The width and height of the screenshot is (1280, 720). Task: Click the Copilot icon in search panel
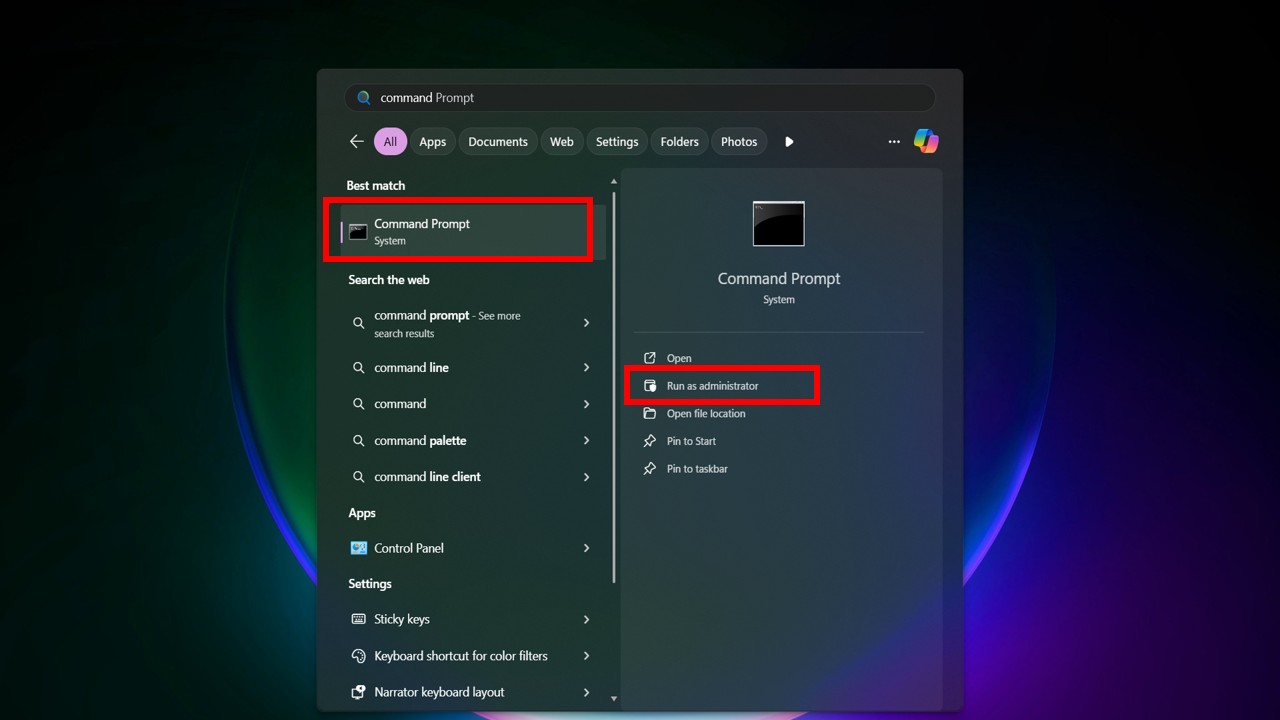[x=926, y=141]
